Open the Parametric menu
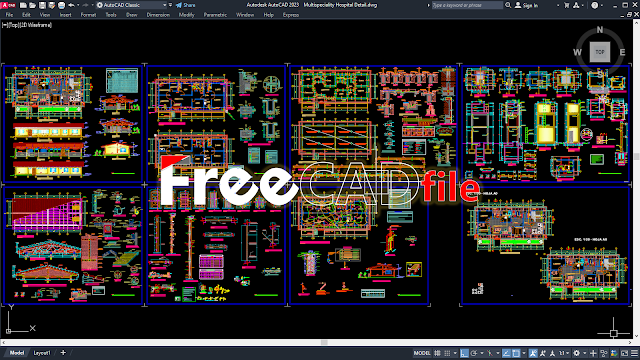The width and height of the screenshot is (640, 360). pyautogui.click(x=215, y=15)
